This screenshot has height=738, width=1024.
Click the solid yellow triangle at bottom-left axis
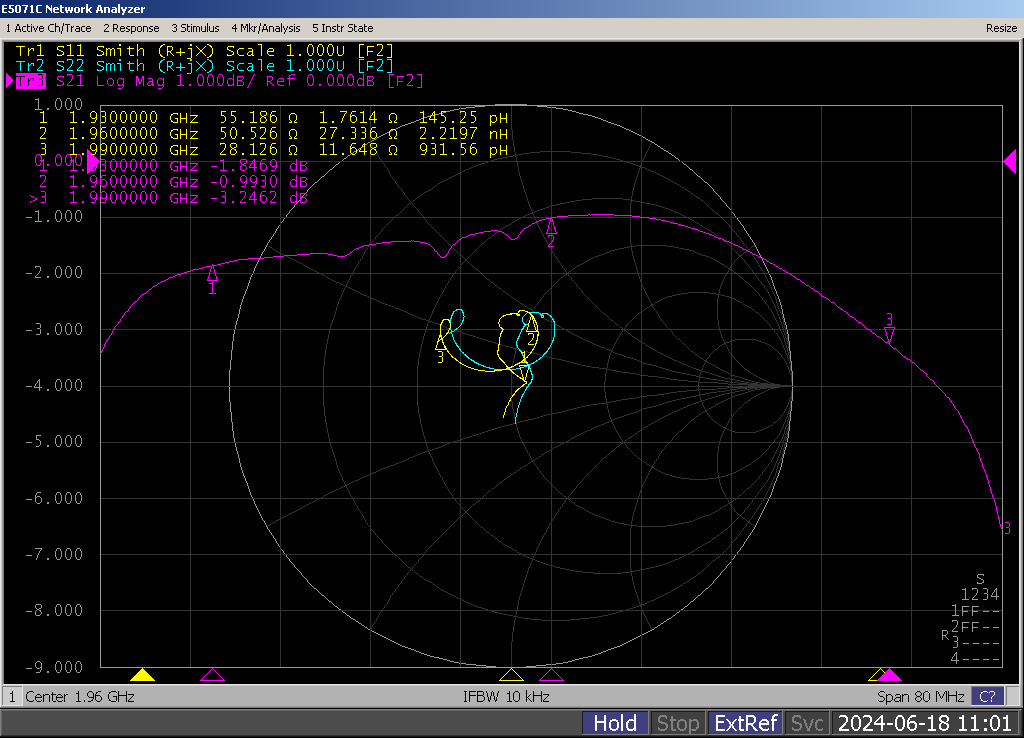142,675
